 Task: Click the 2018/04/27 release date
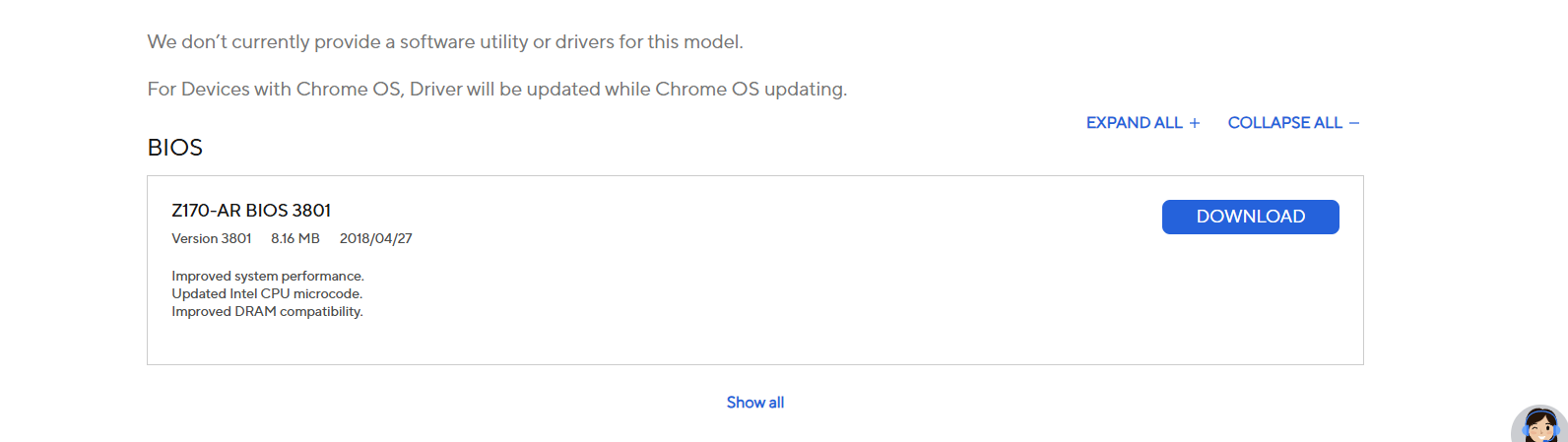pyautogui.click(x=376, y=238)
